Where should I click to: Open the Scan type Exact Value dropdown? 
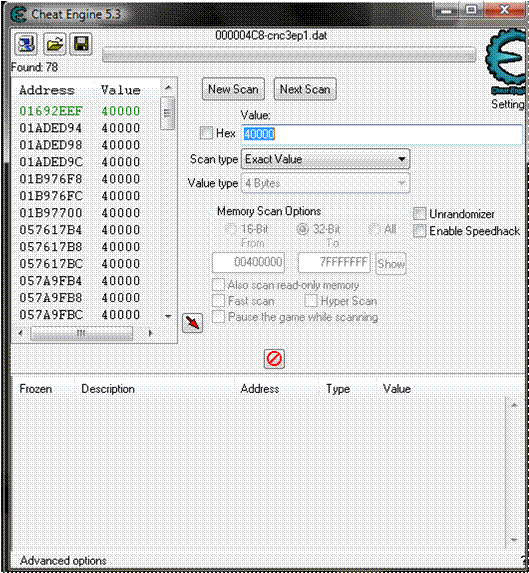[x=325, y=159]
